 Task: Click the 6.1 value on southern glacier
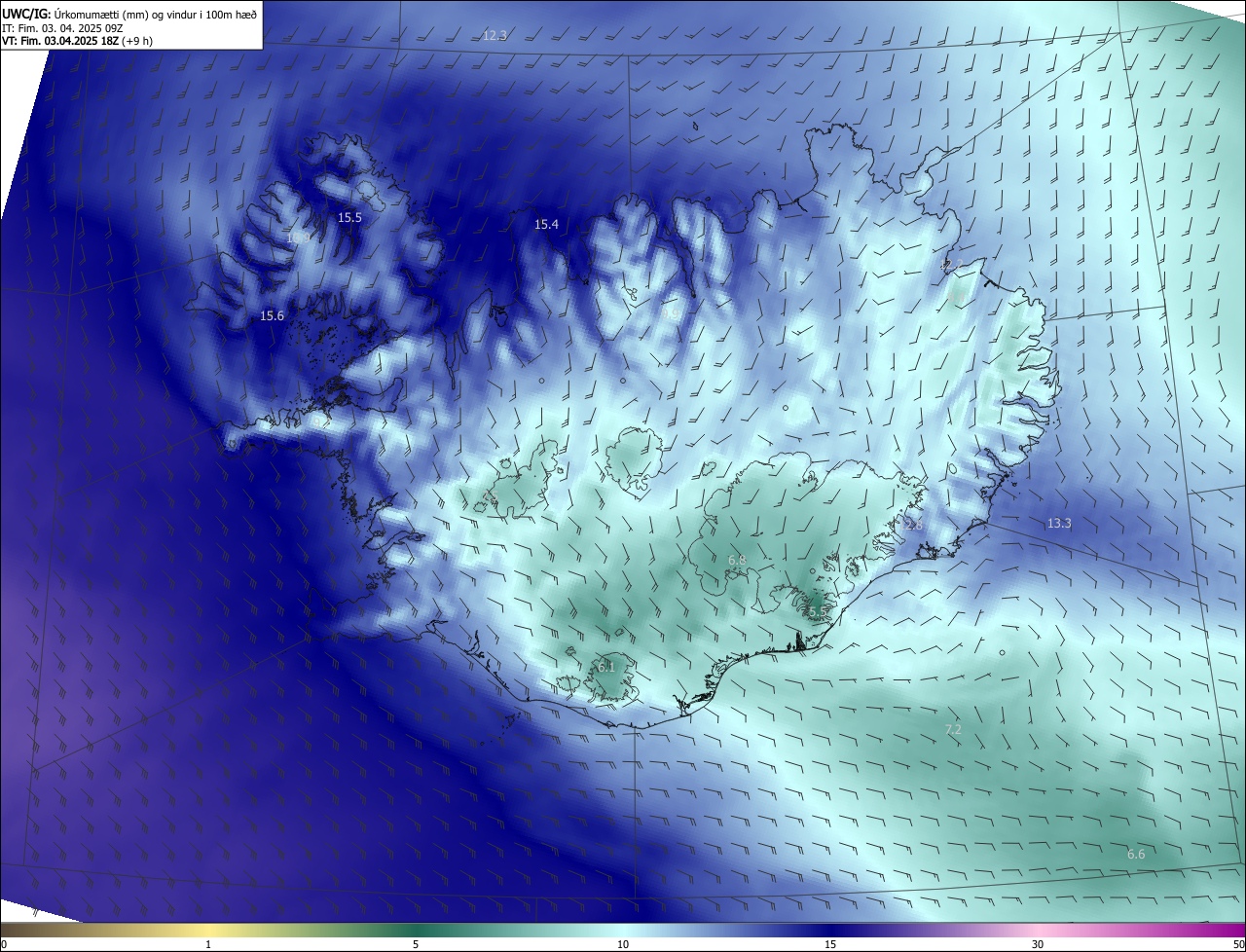click(x=605, y=668)
